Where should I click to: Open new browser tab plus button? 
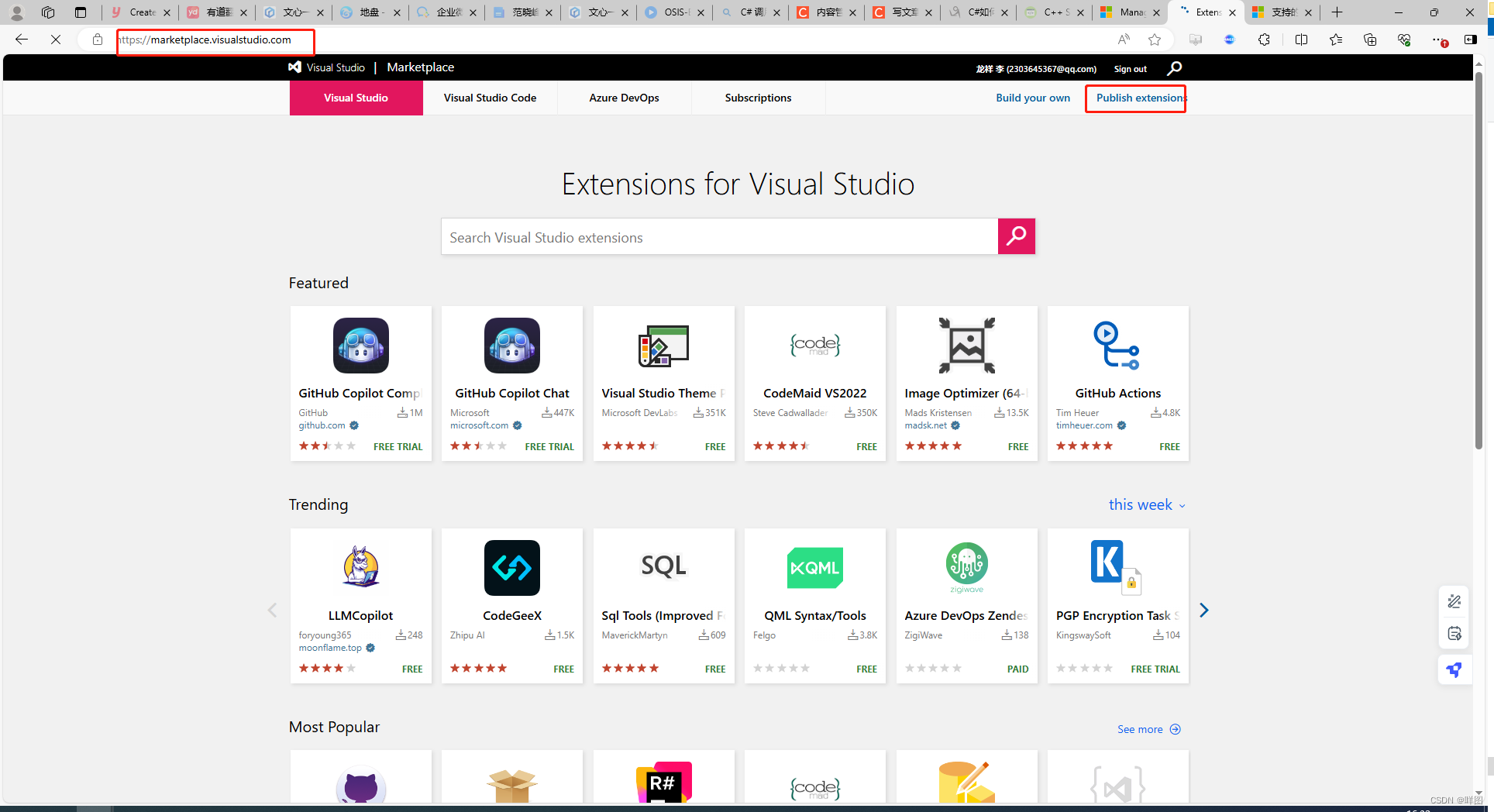point(1337,12)
